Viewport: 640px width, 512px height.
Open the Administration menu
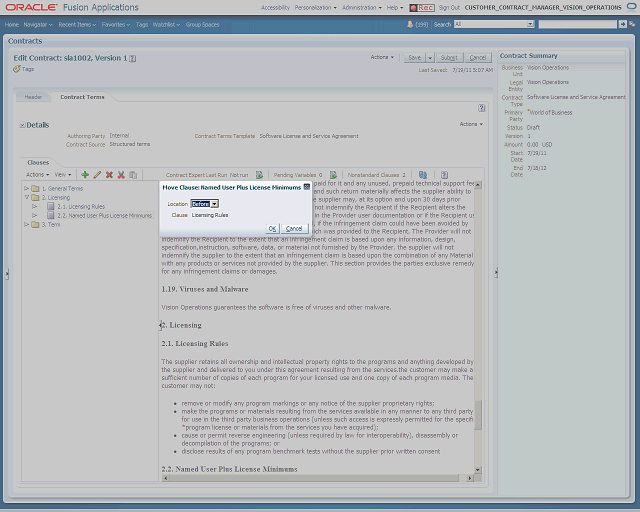362,8
